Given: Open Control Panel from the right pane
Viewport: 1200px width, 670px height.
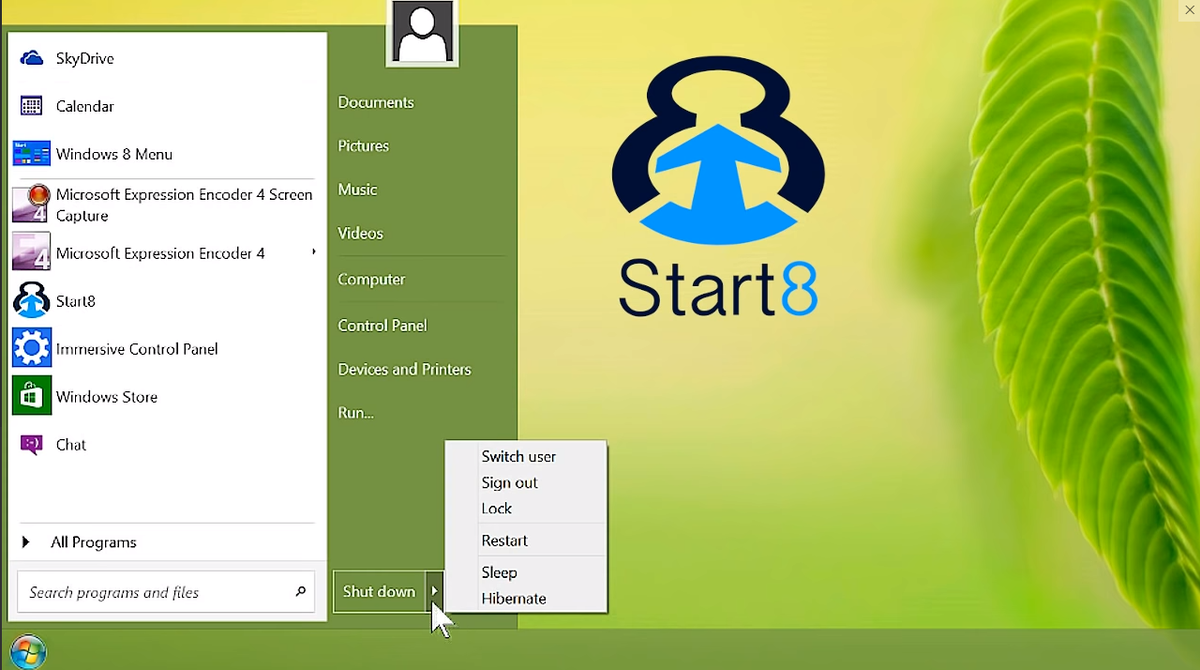Looking at the screenshot, I should [382, 325].
